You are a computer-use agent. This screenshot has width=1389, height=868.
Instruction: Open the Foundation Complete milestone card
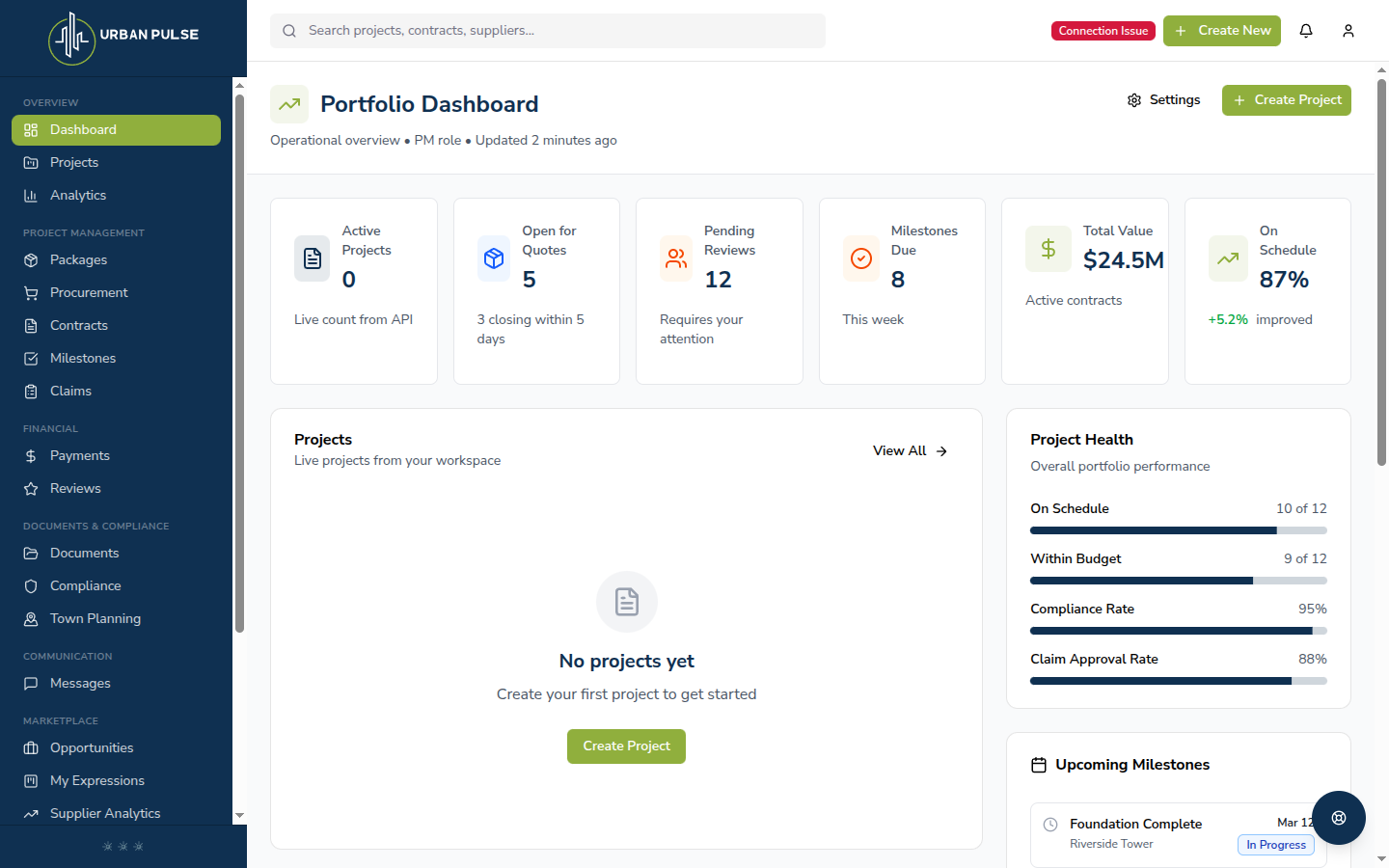pos(1179,835)
